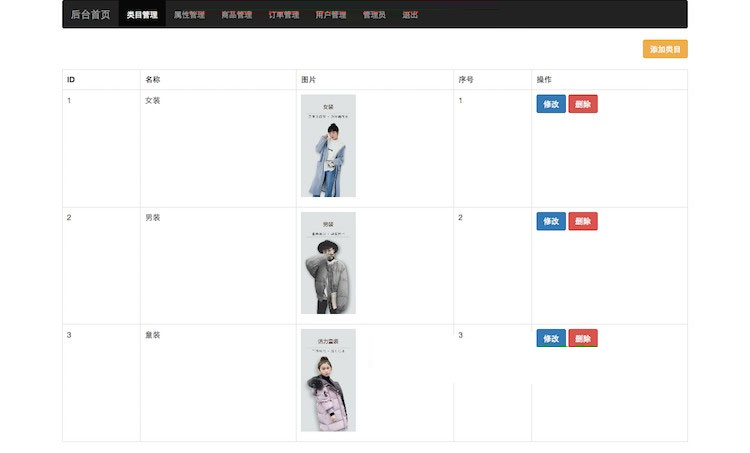Viewport: 750px width, 453px height.
Task: Open 用户管理 in top navigation
Action: tap(331, 14)
